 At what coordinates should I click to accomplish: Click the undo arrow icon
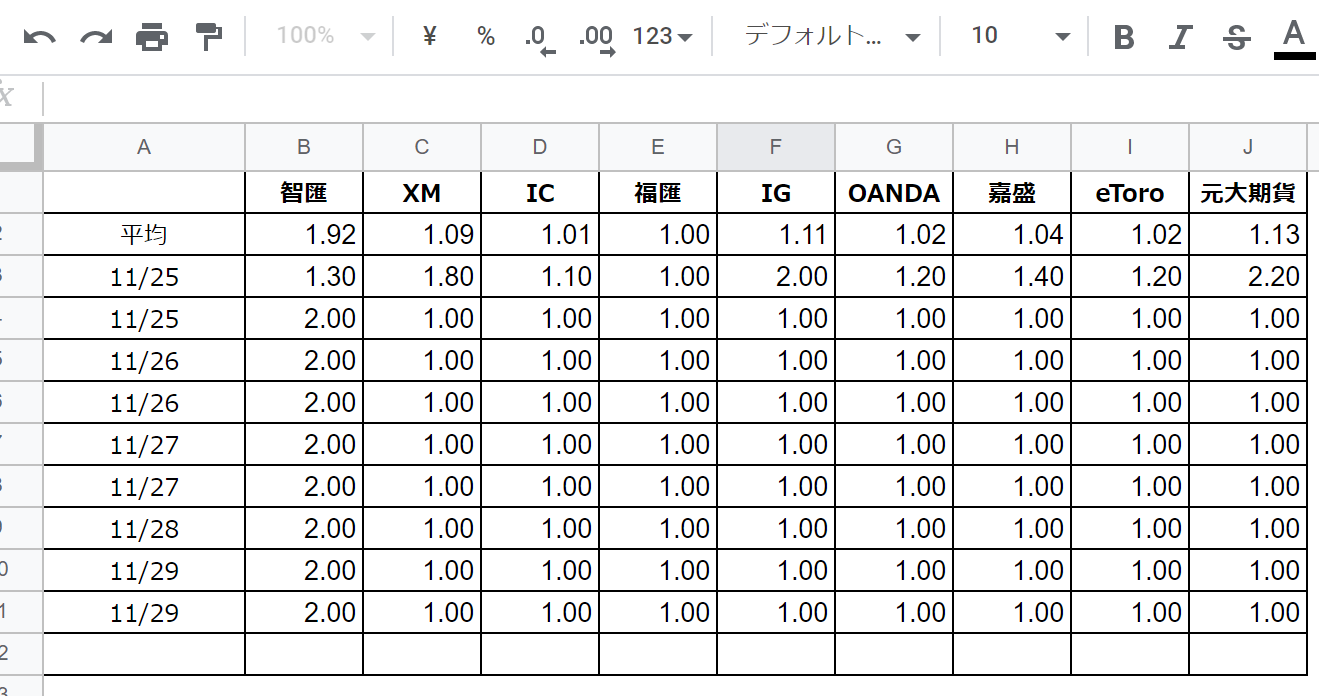[x=40, y=37]
